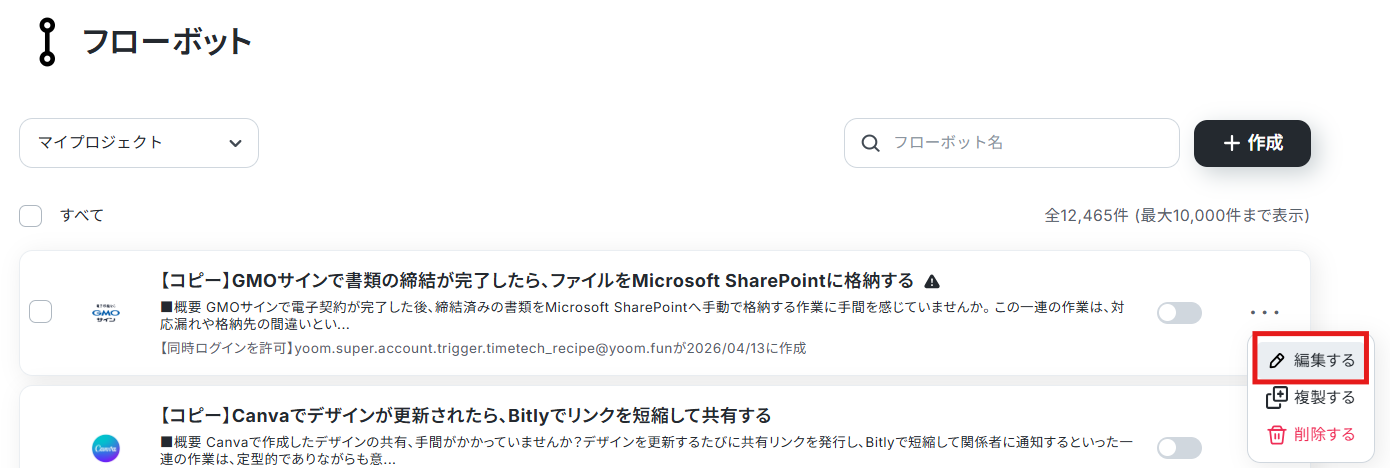1390x468 pixels.
Task: Tick the checkbox for GMOサイン flow
Action: [41, 312]
